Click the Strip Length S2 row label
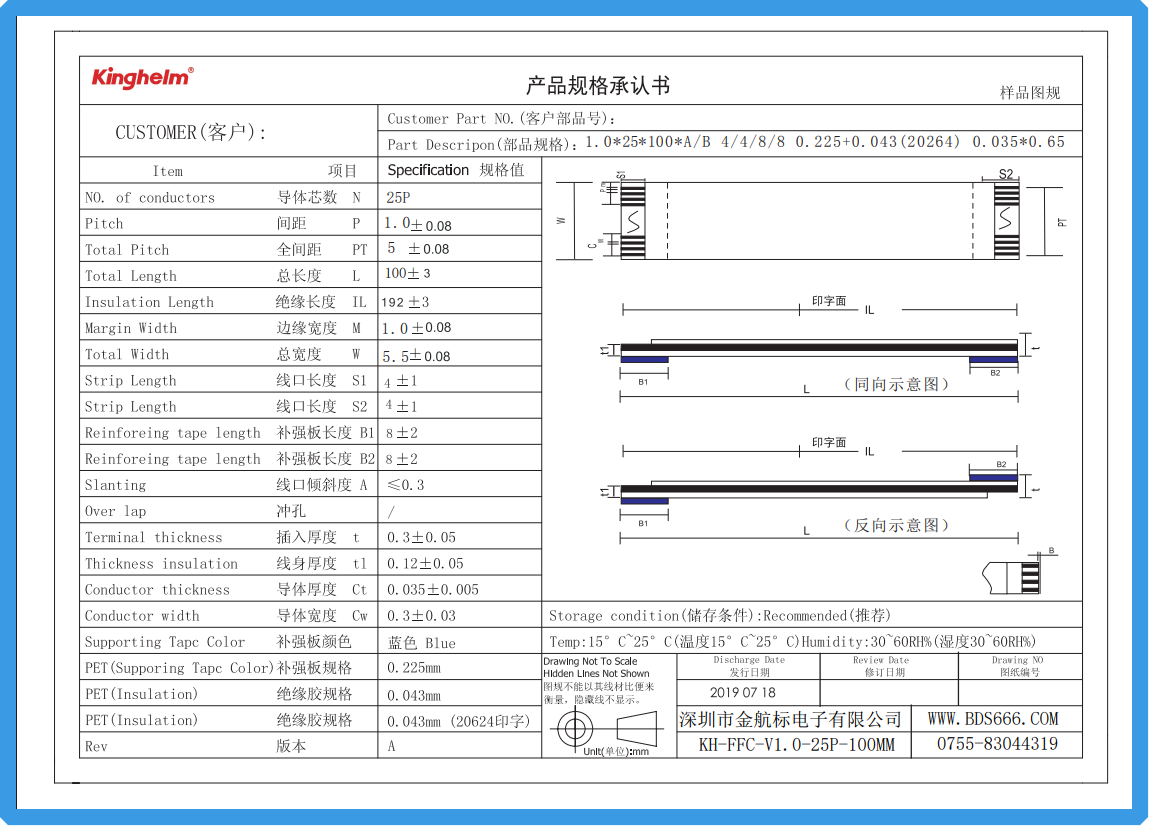 tap(225, 407)
